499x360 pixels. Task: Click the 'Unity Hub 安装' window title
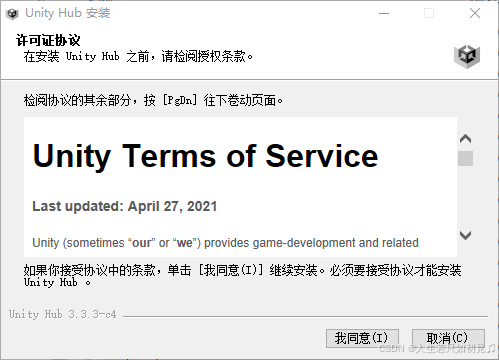pos(68,13)
